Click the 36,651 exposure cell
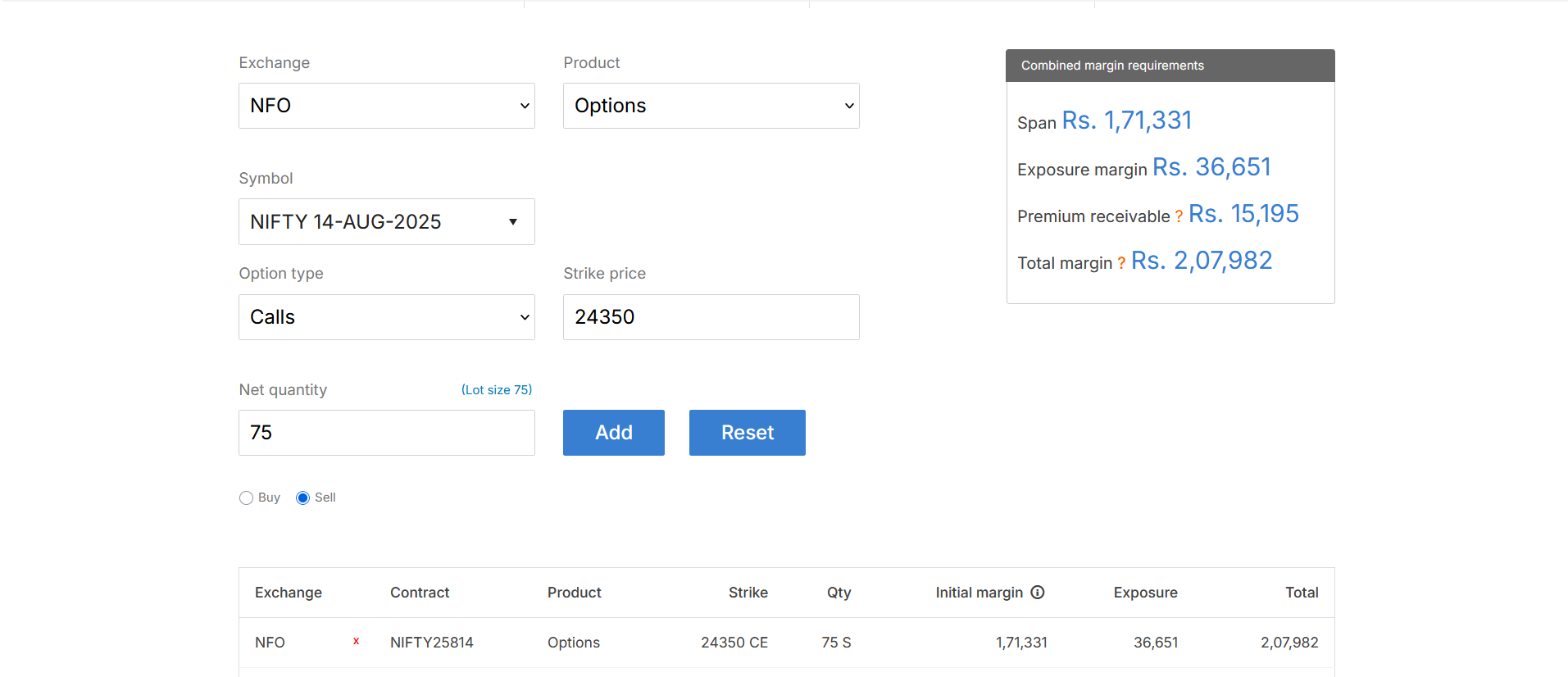Image resolution: width=1568 pixels, height=677 pixels. pos(1156,643)
